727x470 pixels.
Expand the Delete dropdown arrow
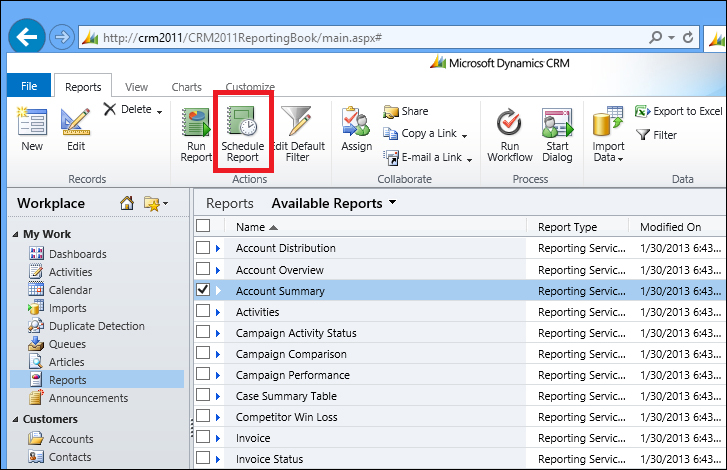pyautogui.click(x=159, y=111)
